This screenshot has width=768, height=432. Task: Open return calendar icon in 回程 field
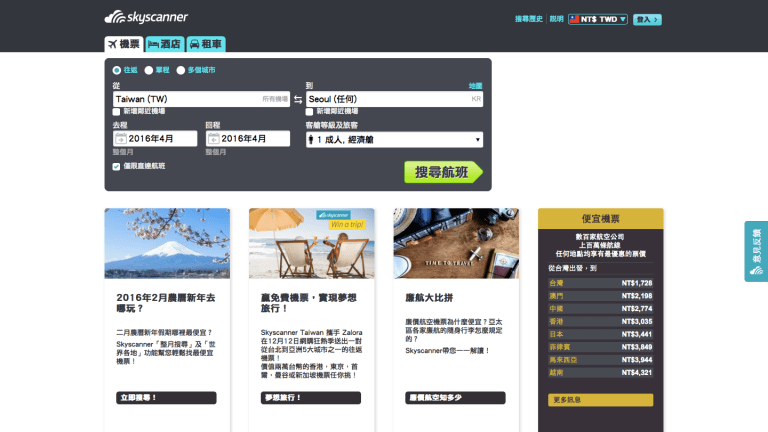coord(213,139)
